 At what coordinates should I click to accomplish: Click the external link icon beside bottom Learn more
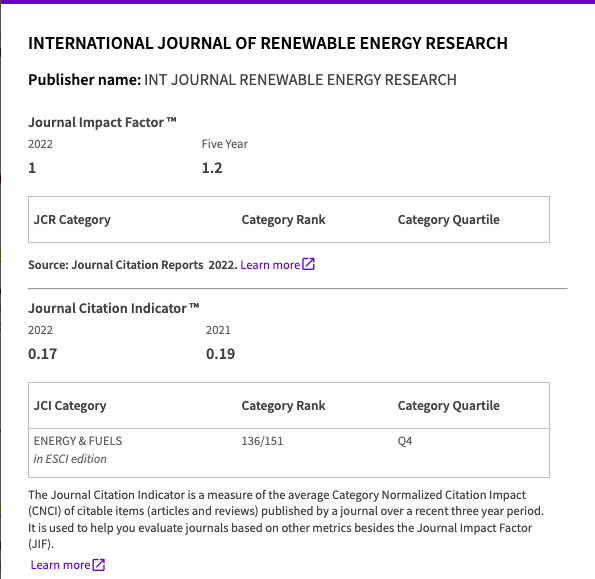(99, 565)
